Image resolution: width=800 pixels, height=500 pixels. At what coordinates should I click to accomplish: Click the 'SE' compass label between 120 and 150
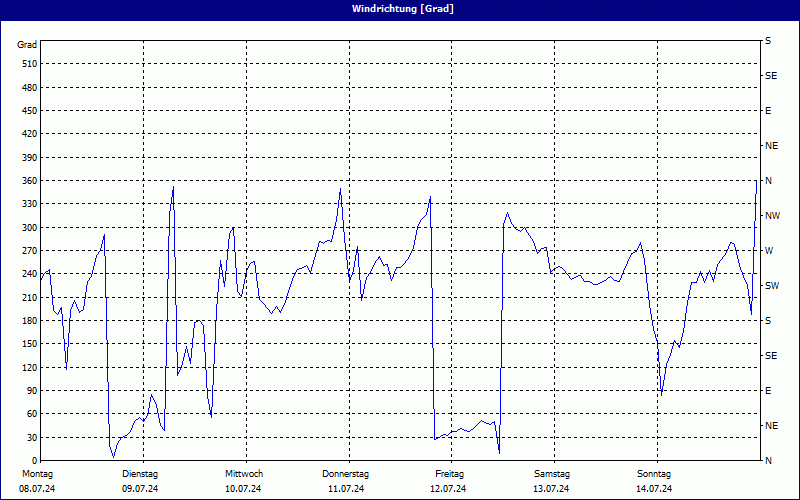pos(771,356)
